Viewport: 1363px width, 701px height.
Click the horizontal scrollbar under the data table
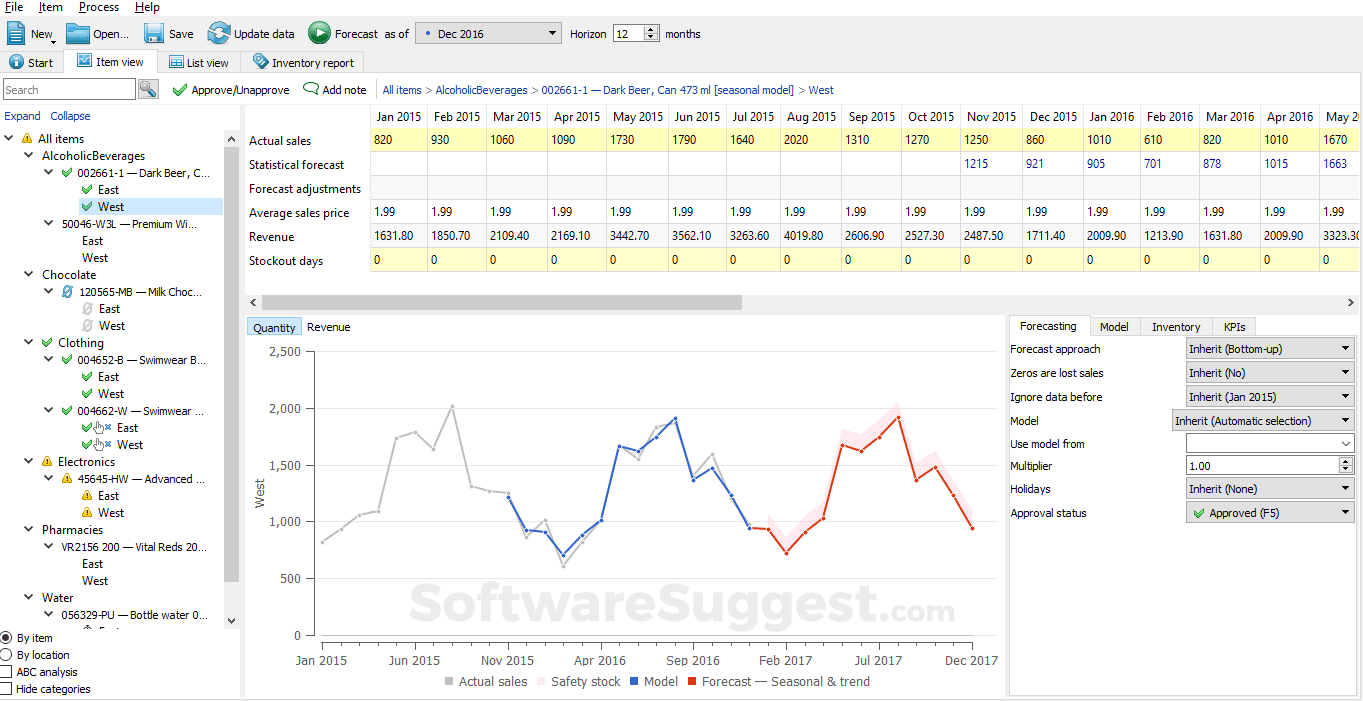coord(502,302)
